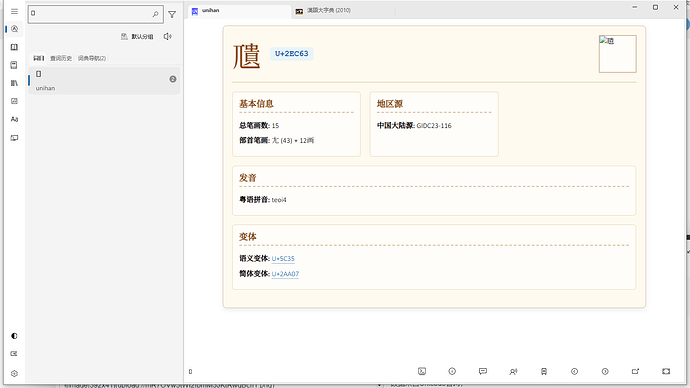690x388 pixels.
Task: Click the Aa font icon in the sidebar
Action: pyautogui.click(x=15, y=119)
